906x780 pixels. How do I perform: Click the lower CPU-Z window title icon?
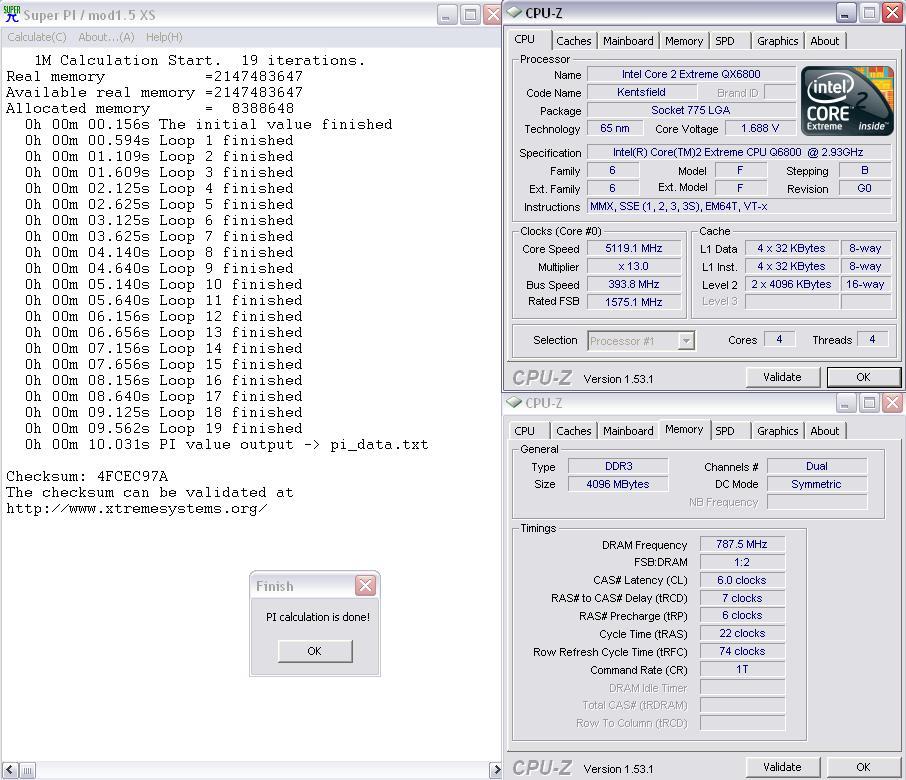point(514,403)
